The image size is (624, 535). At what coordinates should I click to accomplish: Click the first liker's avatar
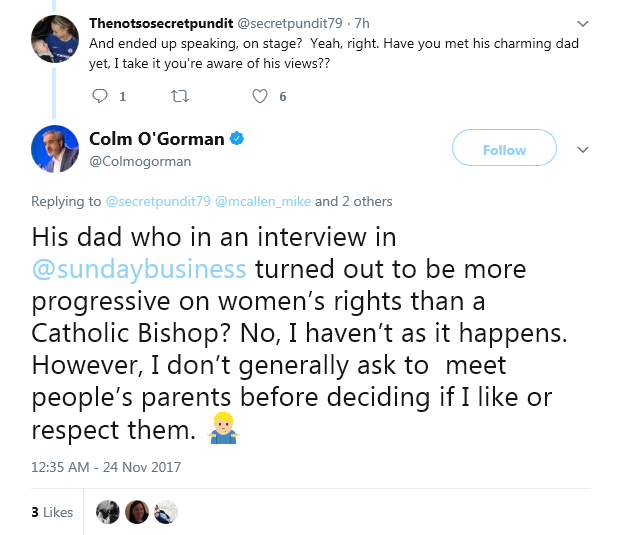point(106,511)
